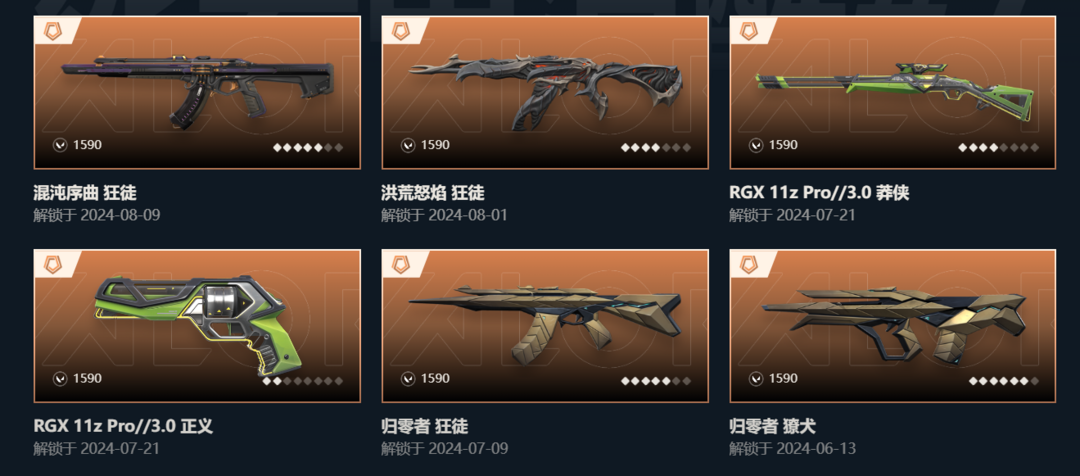
Task: Click tier badge icon on 混沌序曲 狂徒 card
Action: [52, 31]
